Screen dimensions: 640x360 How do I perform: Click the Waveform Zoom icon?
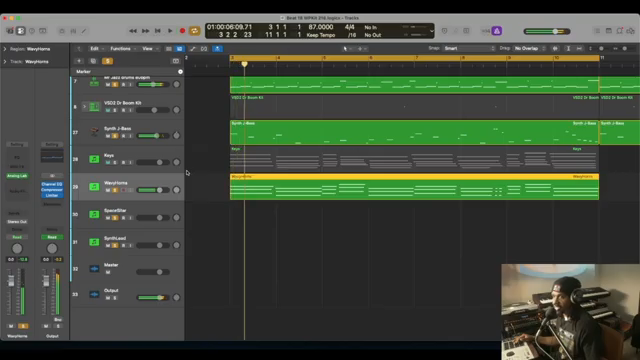555,49
